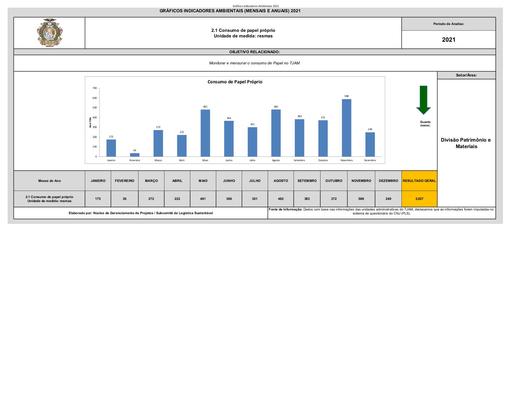512x395 pixels.
Task: Click the value cell under ABRIL
Action: pyautogui.click(x=177, y=199)
